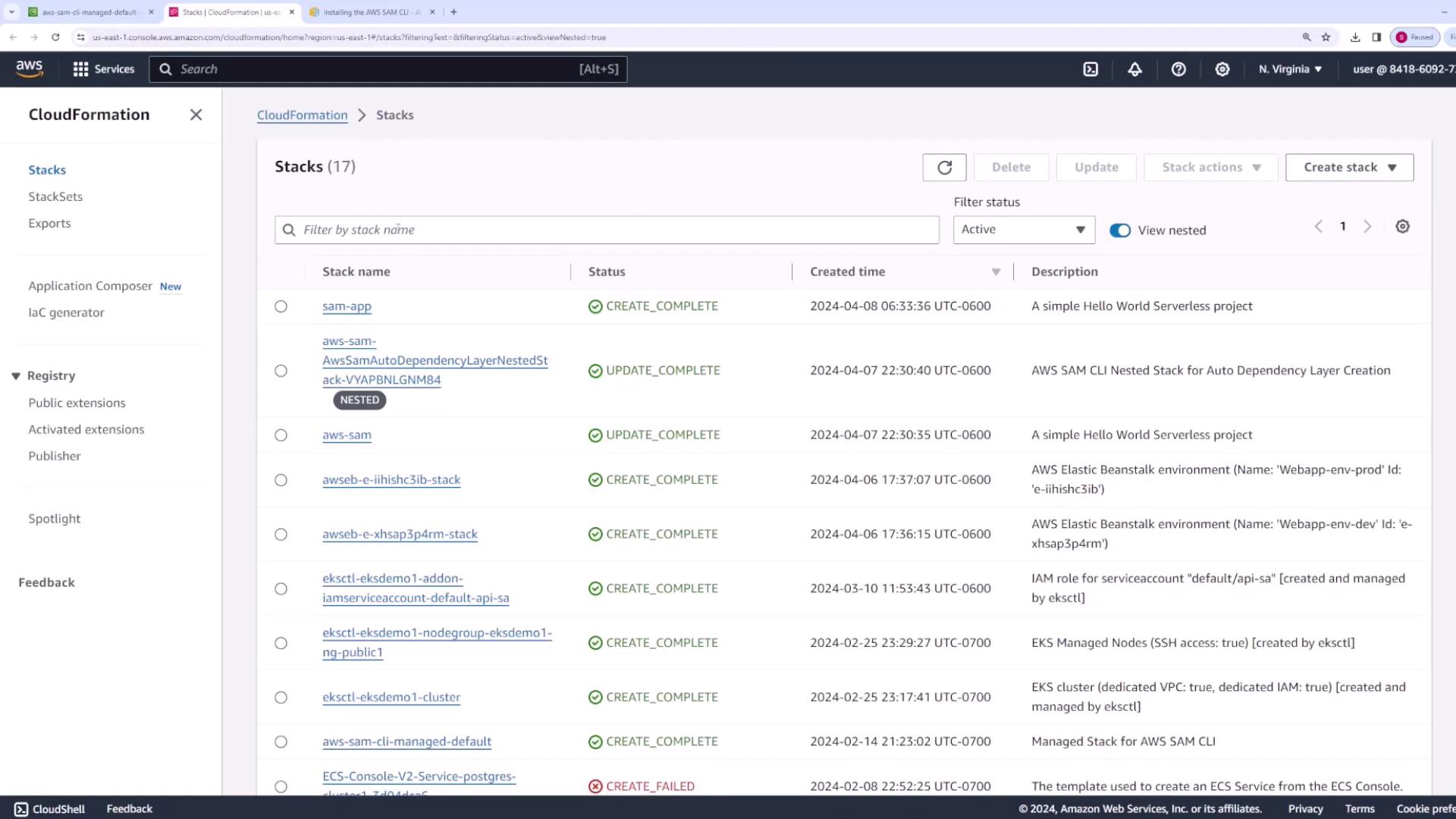
Task: Select the eksctl-eksdemo1-cluster radio button
Action: [281, 698]
